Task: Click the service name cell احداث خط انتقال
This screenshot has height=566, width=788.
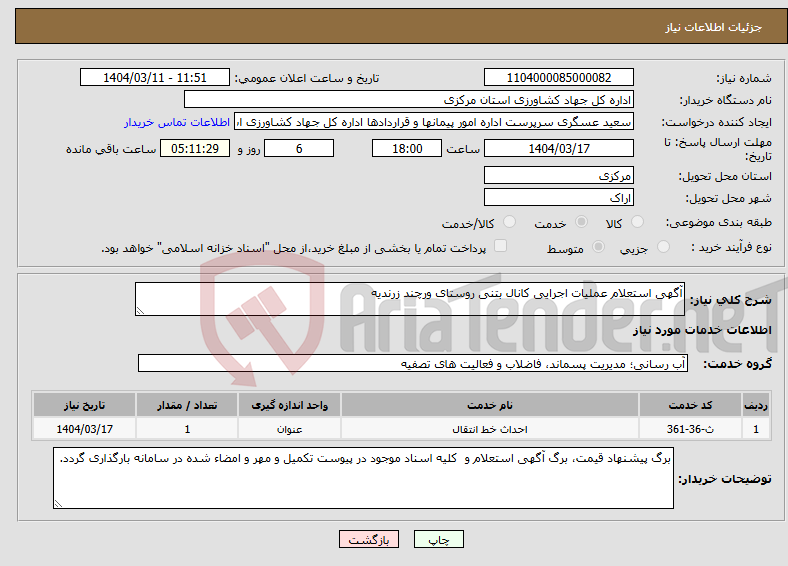Action: (489, 429)
